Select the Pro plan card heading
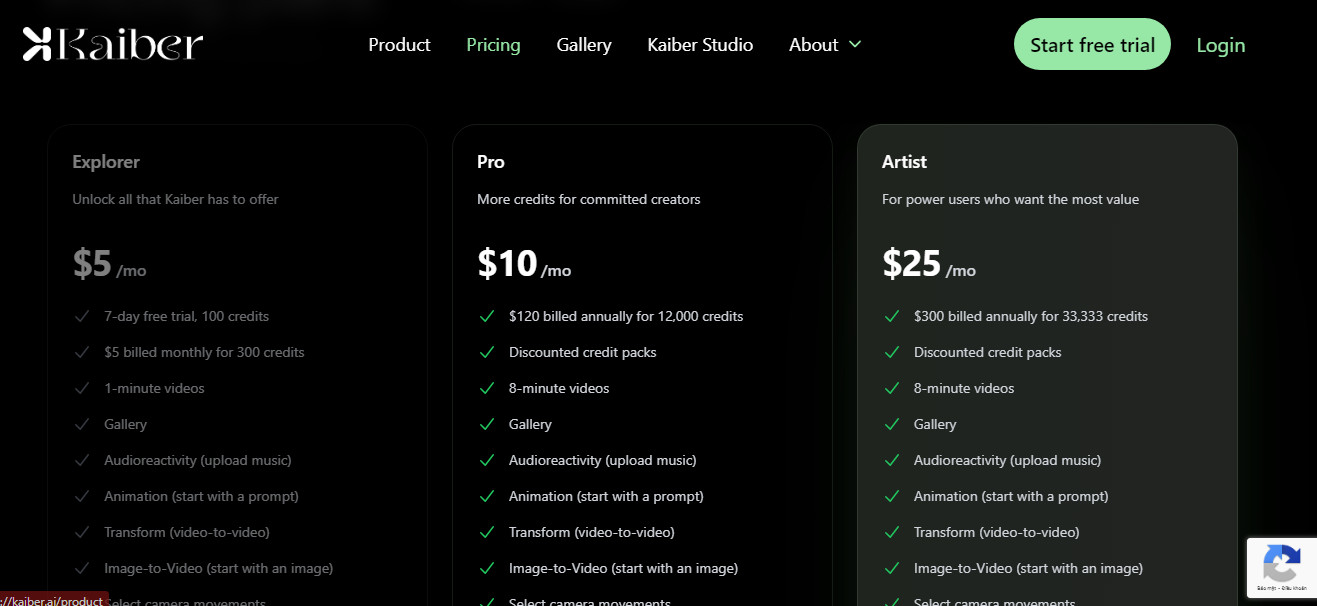Viewport: 1317px width, 606px height. tap(491, 161)
